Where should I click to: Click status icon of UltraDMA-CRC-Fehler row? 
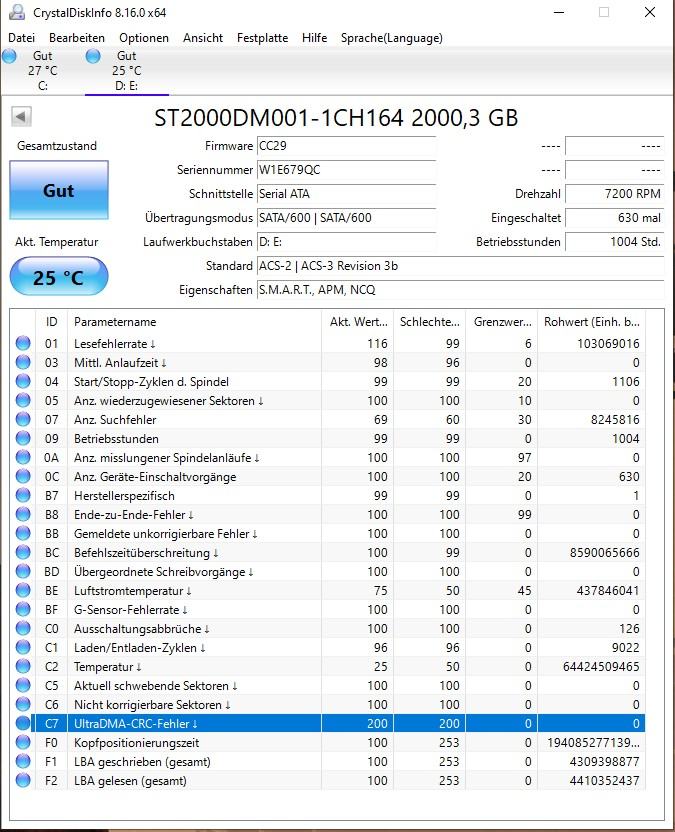coord(23,723)
